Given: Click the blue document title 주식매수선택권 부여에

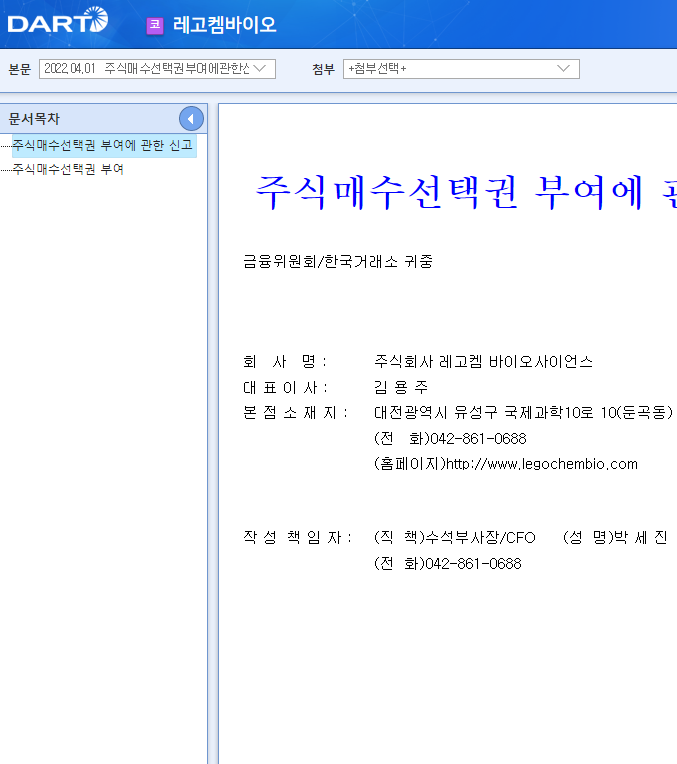Looking at the screenshot, I should pyautogui.click(x=449, y=192).
